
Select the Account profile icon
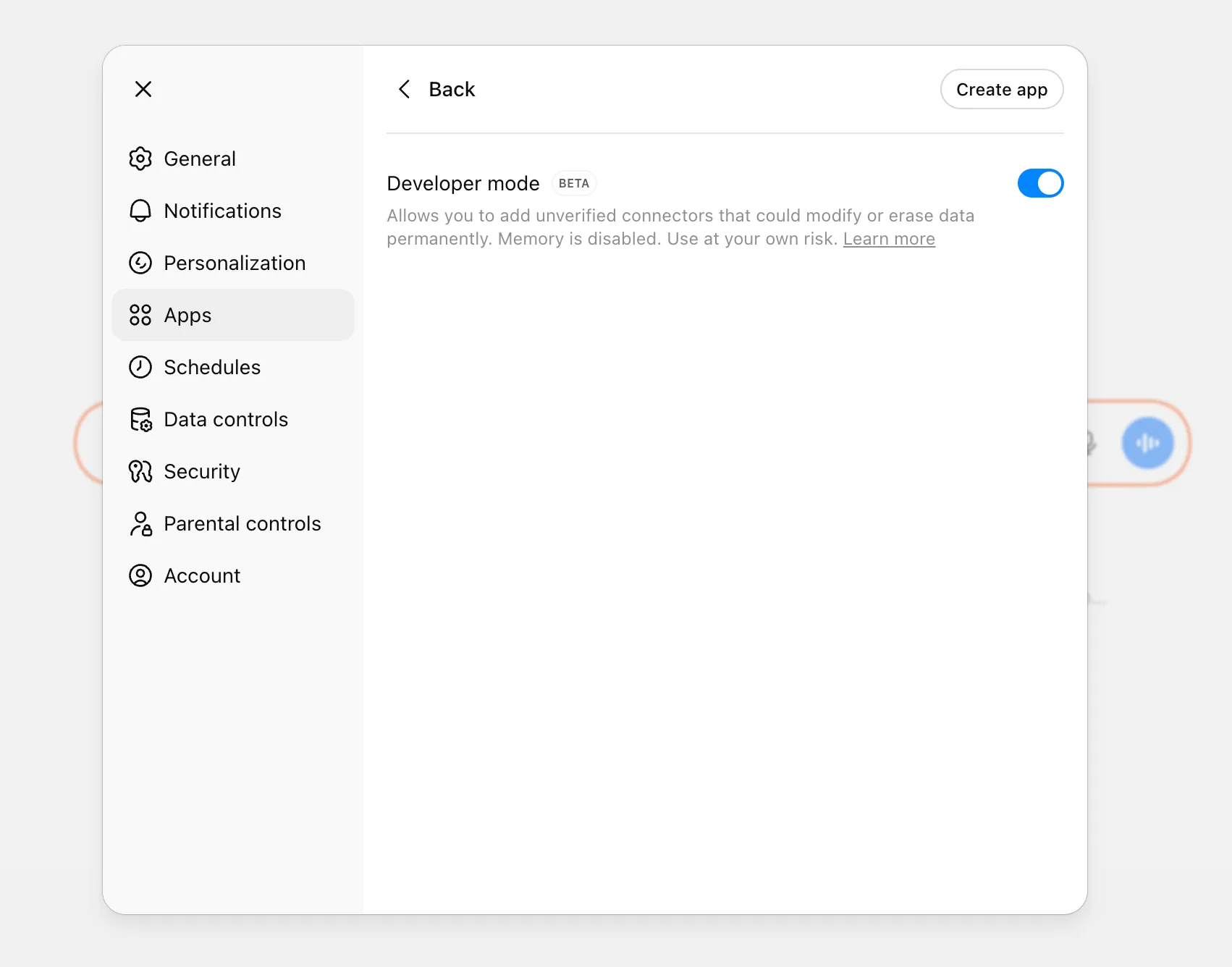coord(141,575)
